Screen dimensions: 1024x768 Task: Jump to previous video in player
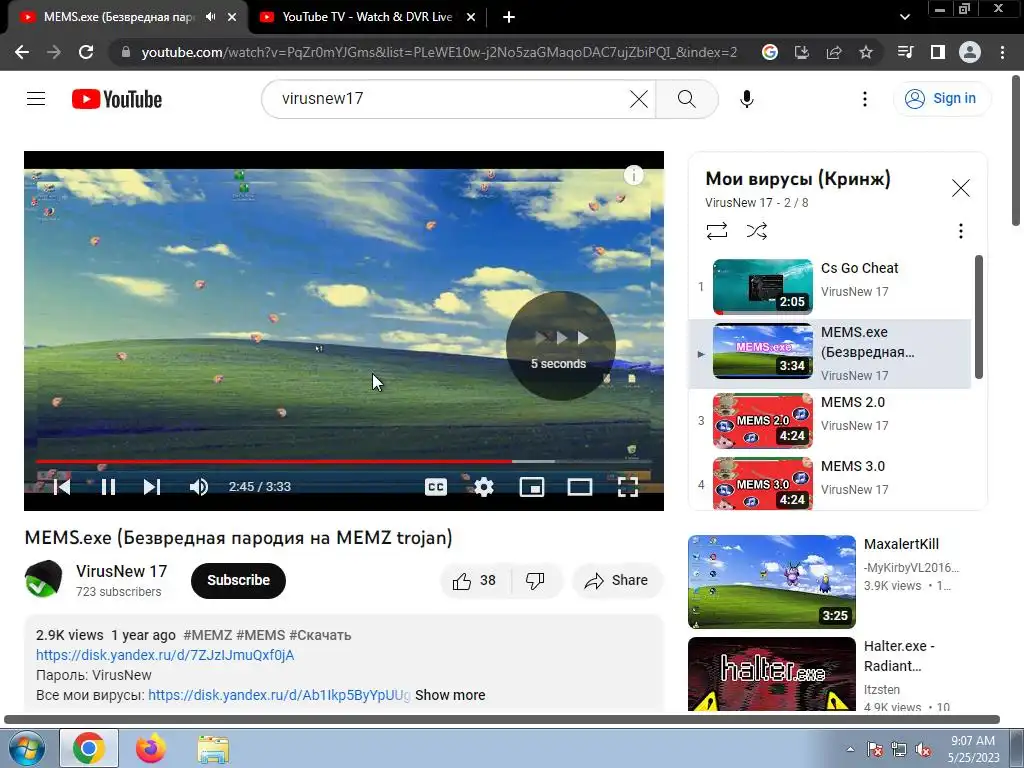(x=62, y=487)
